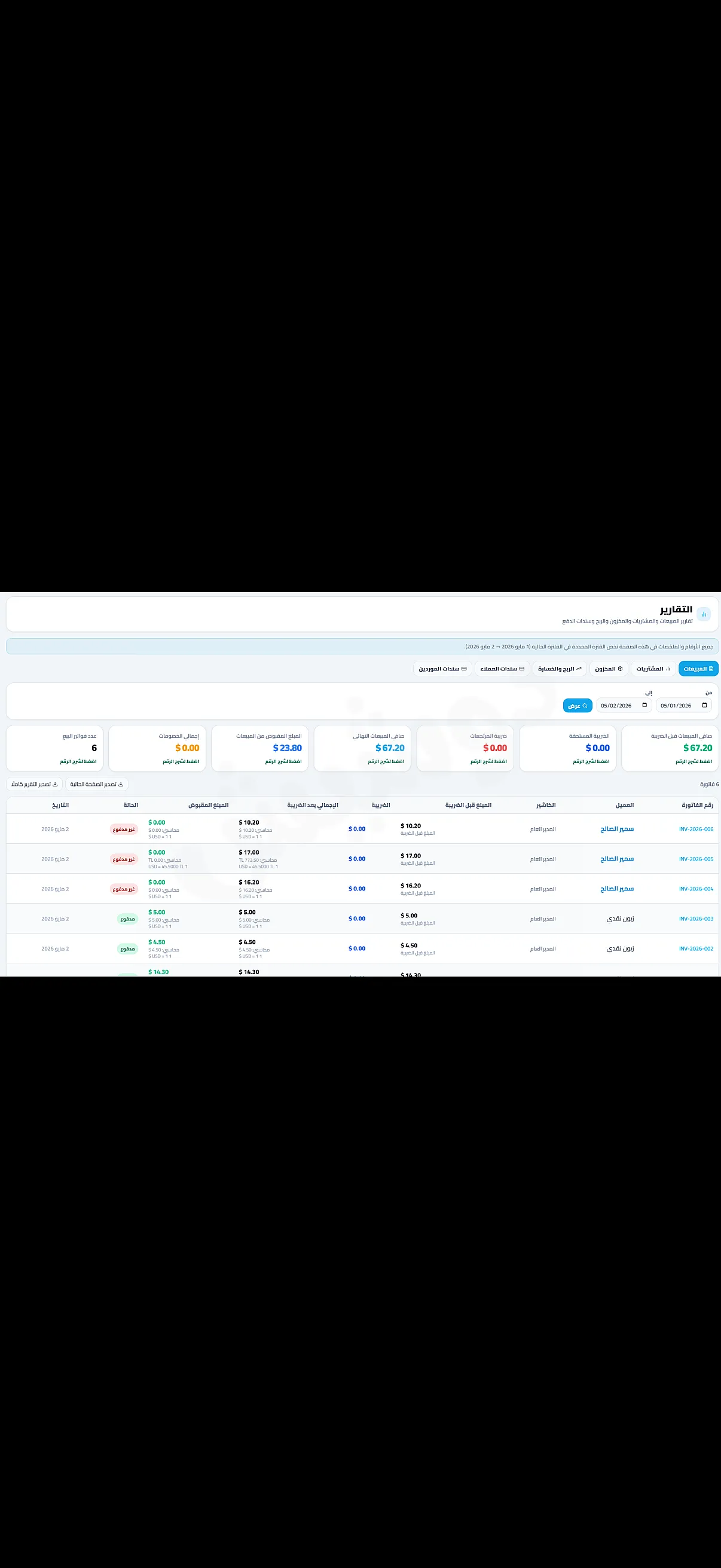Open customer سمير الصالح on invoice INV-2026-005
Image resolution: width=721 pixels, height=1568 pixels.
617,859
